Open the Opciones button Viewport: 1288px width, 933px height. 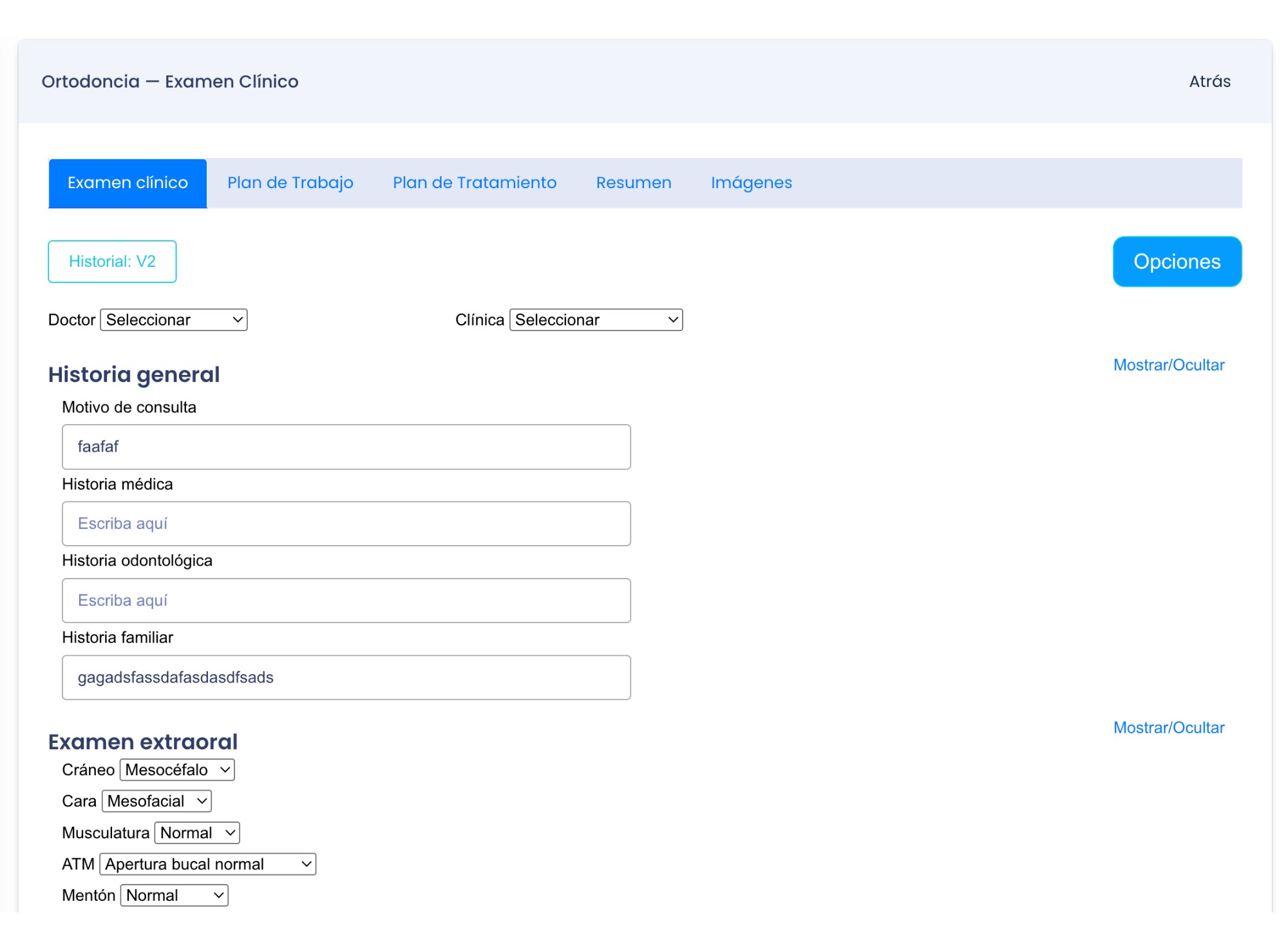point(1176,262)
